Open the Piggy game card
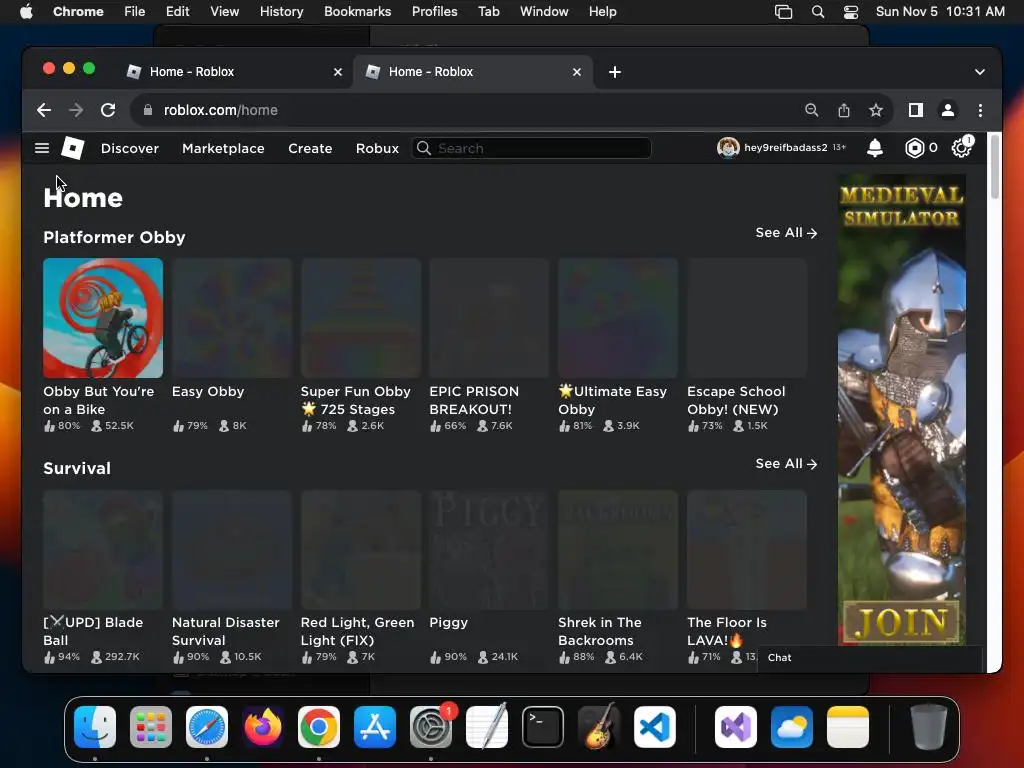1024x768 pixels. pyautogui.click(x=489, y=577)
